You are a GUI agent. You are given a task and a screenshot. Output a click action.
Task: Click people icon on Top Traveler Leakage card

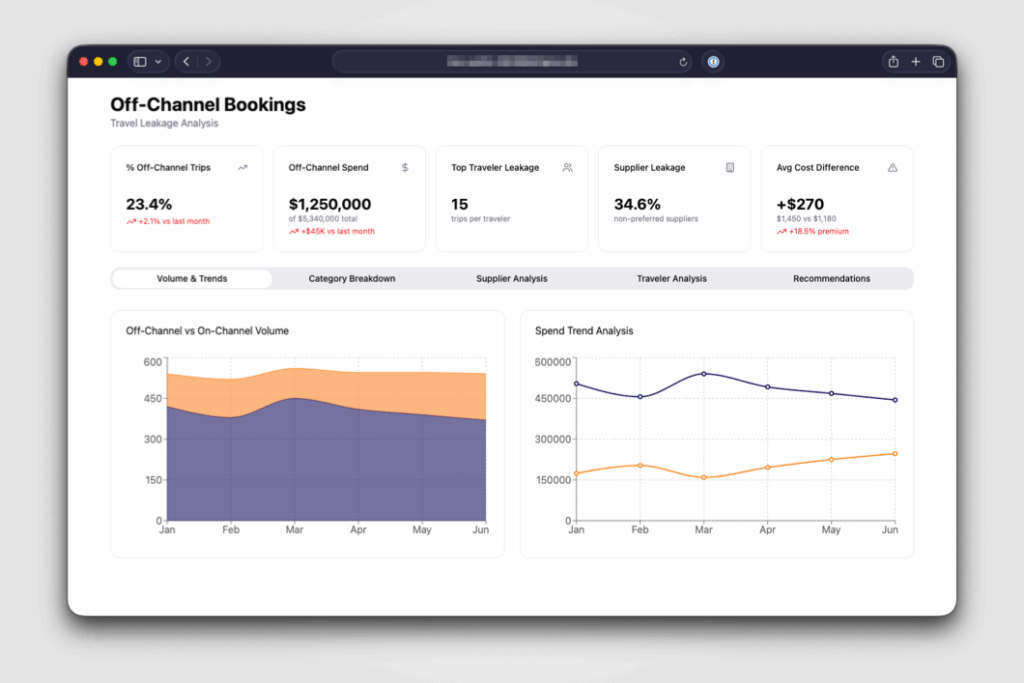[x=568, y=168]
